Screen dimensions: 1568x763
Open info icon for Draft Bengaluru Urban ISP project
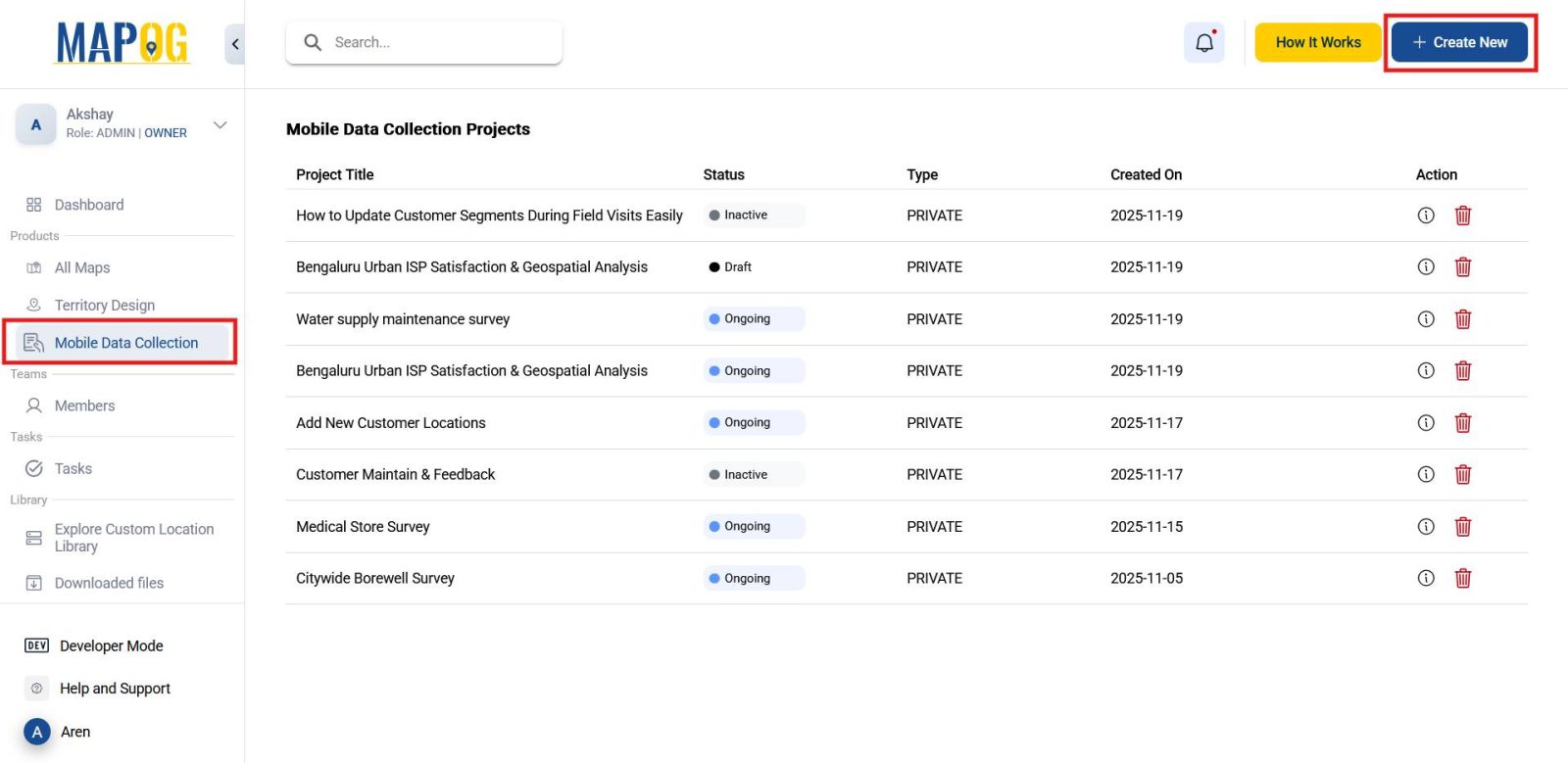(1426, 266)
